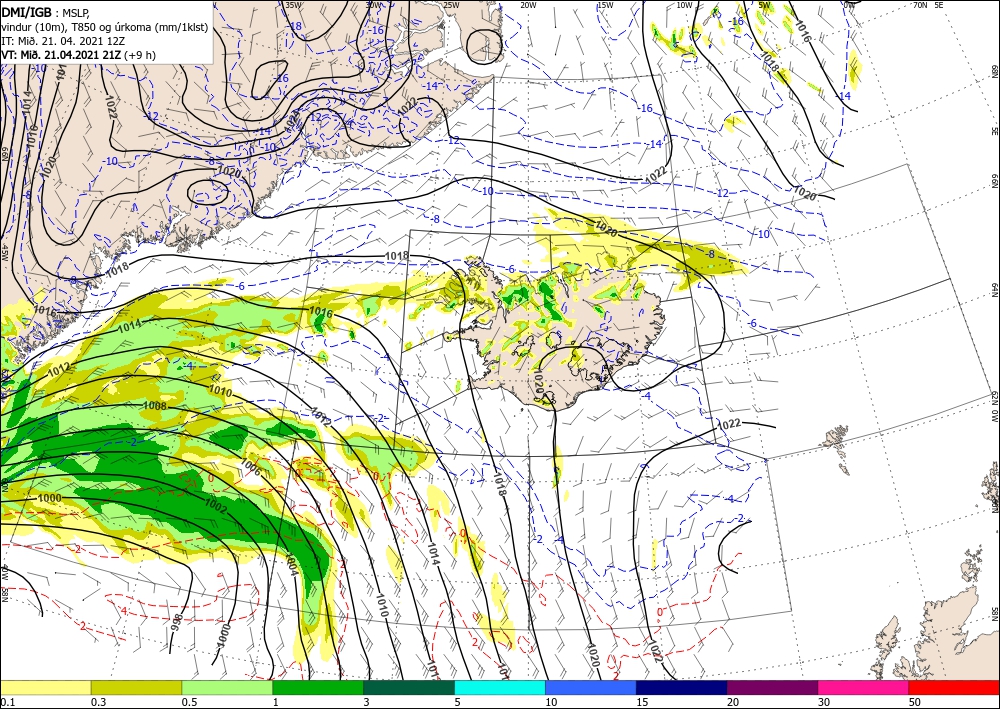Click the '50' legend scale value
The width and height of the screenshot is (1000, 709).
coord(915,702)
